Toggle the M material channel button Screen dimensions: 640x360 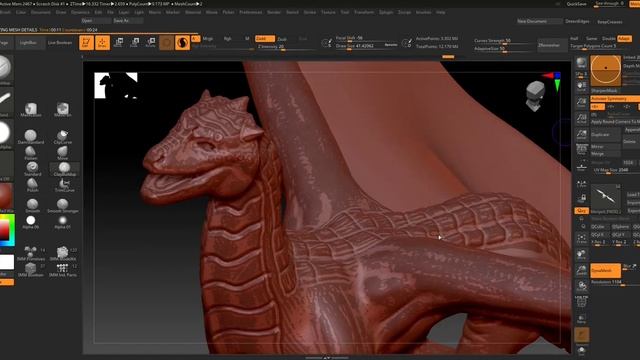click(x=247, y=39)
